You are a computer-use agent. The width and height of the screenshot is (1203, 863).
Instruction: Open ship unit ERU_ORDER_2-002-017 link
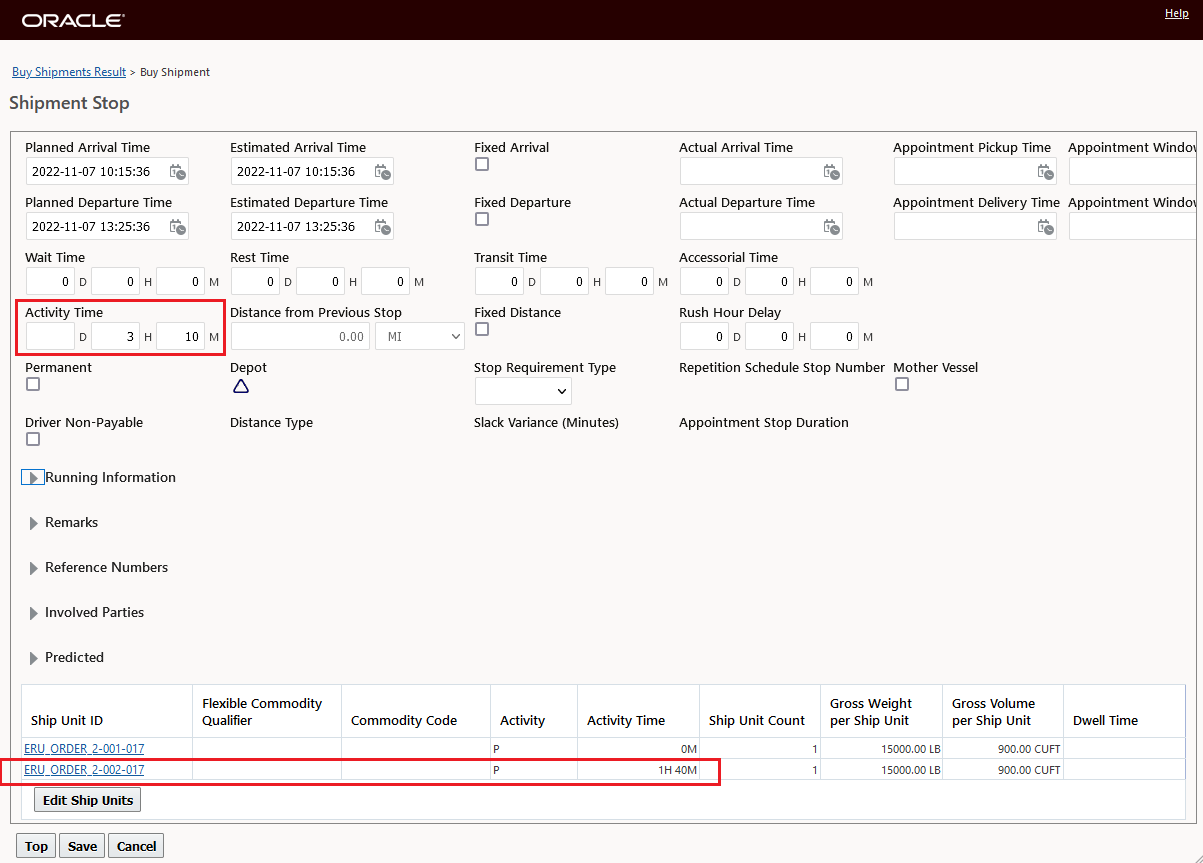click(x=84, y=770)
